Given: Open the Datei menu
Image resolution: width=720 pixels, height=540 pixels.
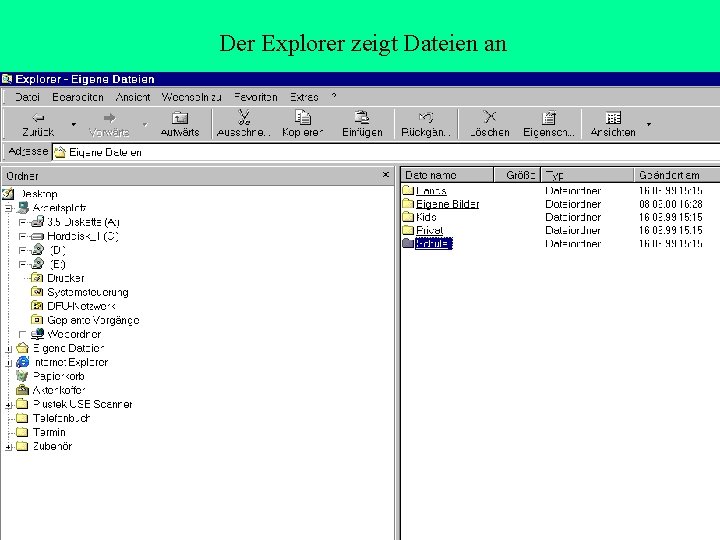Looking at the screenshot, I should click(27, 97).
